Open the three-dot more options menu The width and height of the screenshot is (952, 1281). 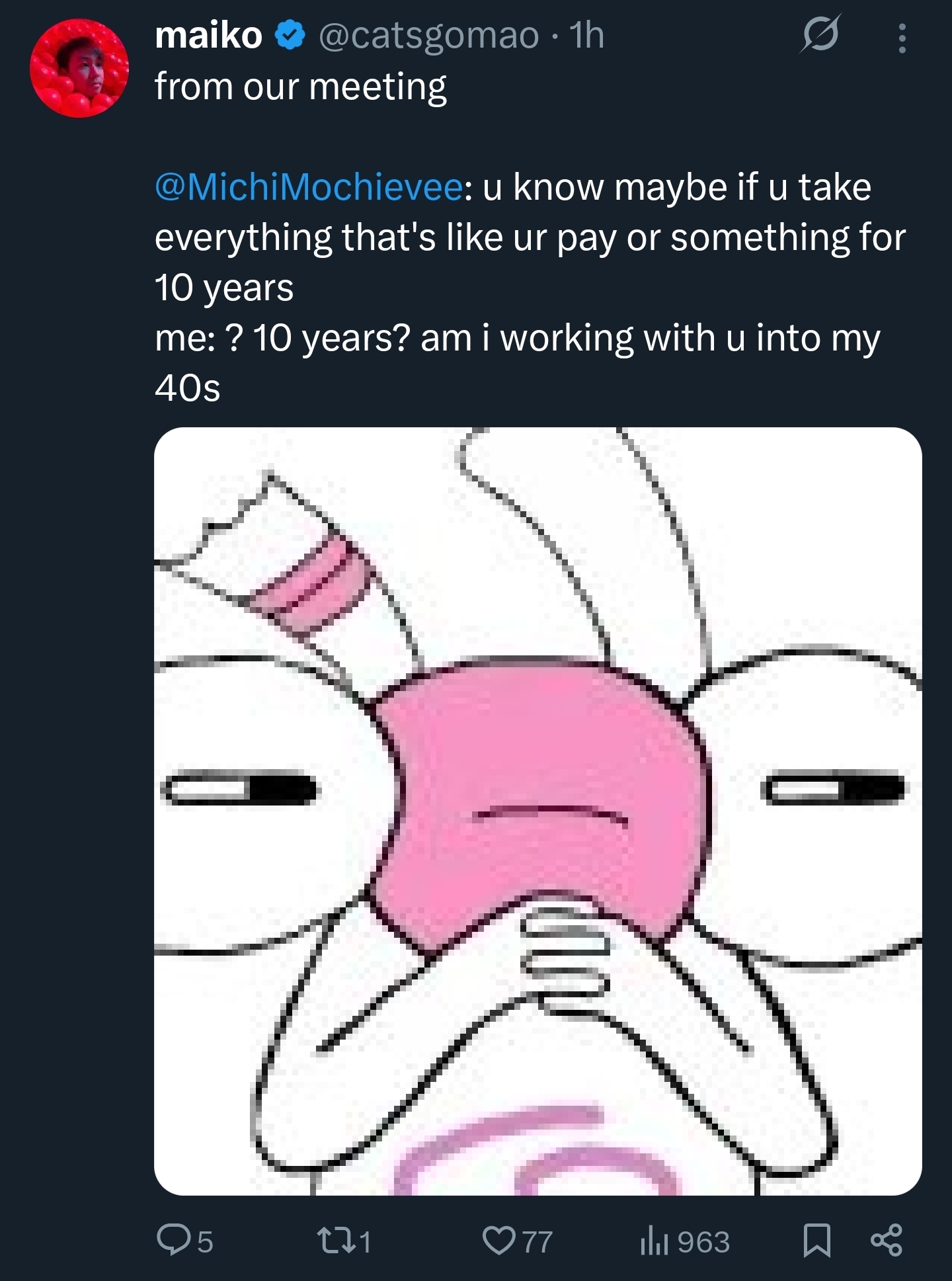pyautogui.click(x=901, y=38)
